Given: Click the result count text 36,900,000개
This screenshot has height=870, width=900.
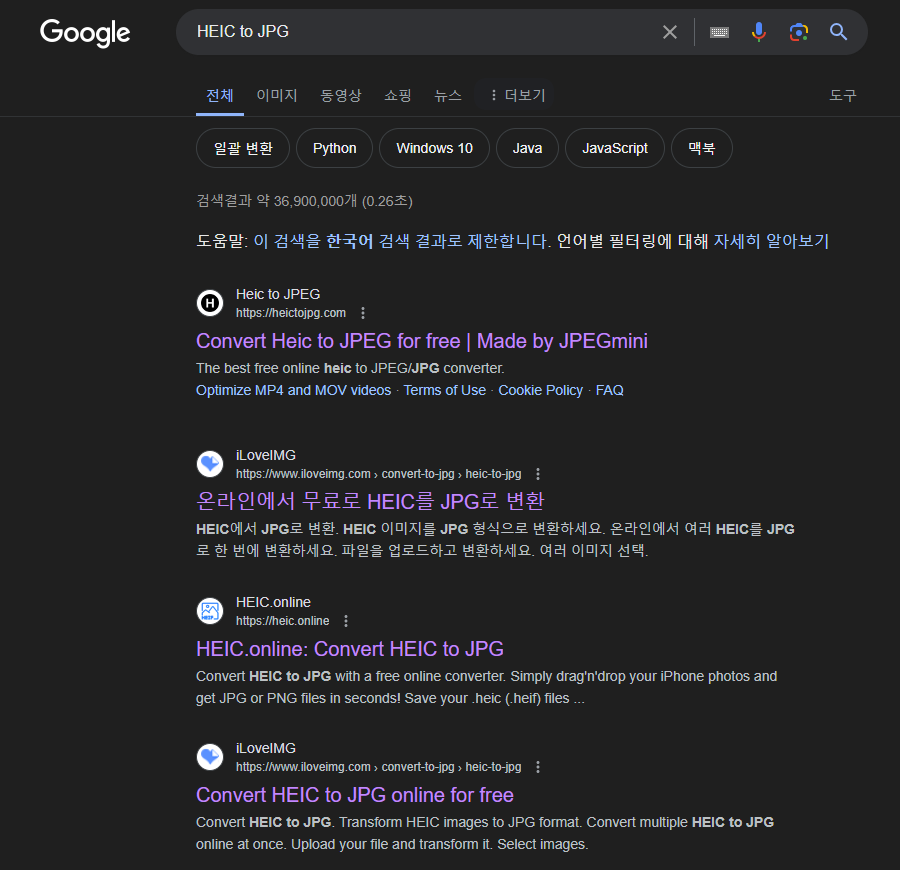Looking at the screenshot, I should [315, 201].
